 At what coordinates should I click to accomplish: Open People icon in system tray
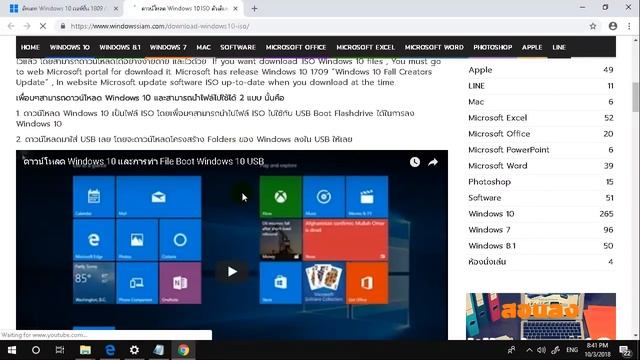[511, 350]
